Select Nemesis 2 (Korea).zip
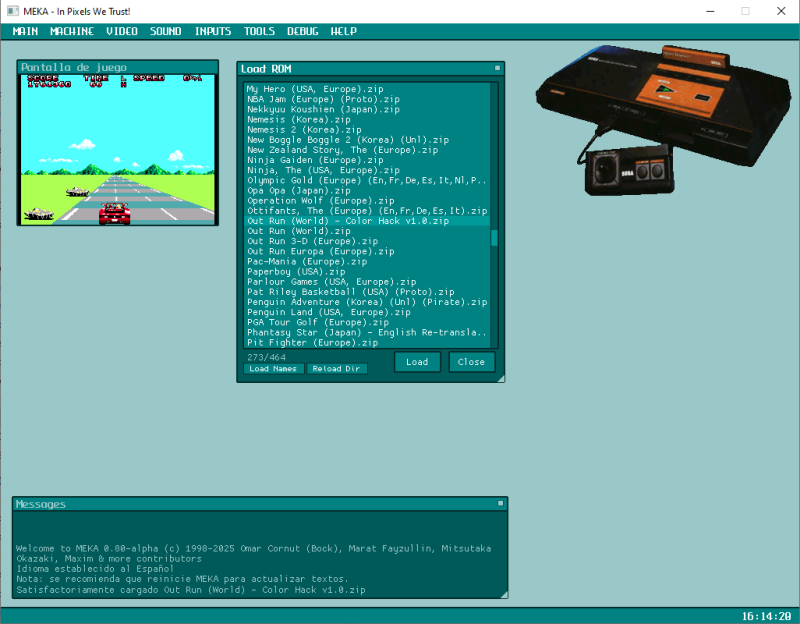 367,130
